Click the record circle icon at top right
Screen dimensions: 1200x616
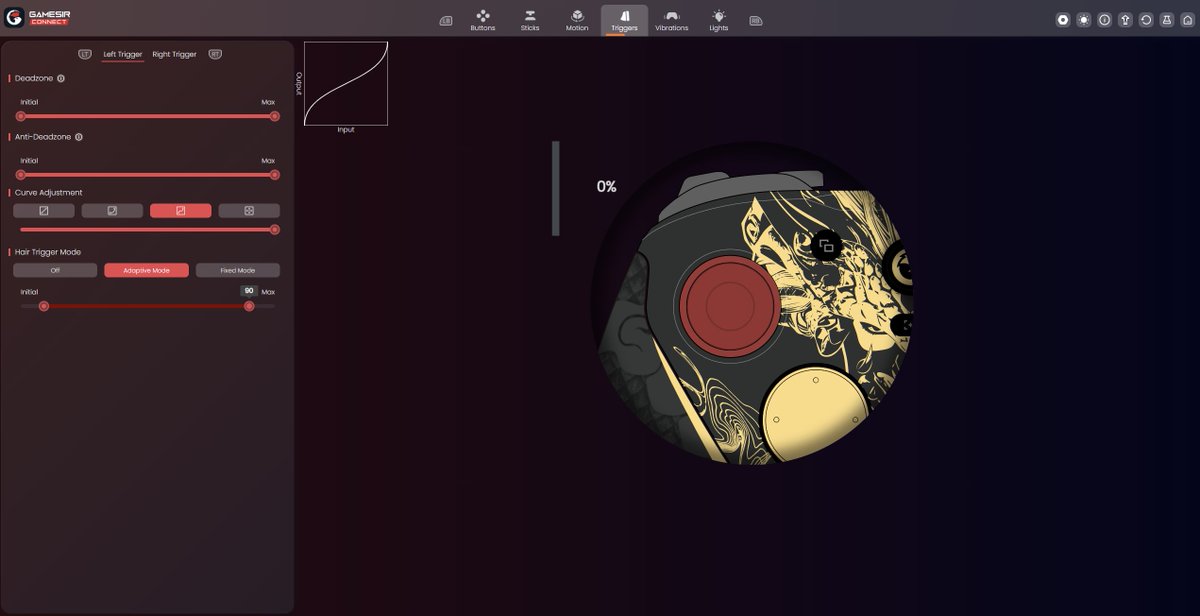(x=1063, y=20)
